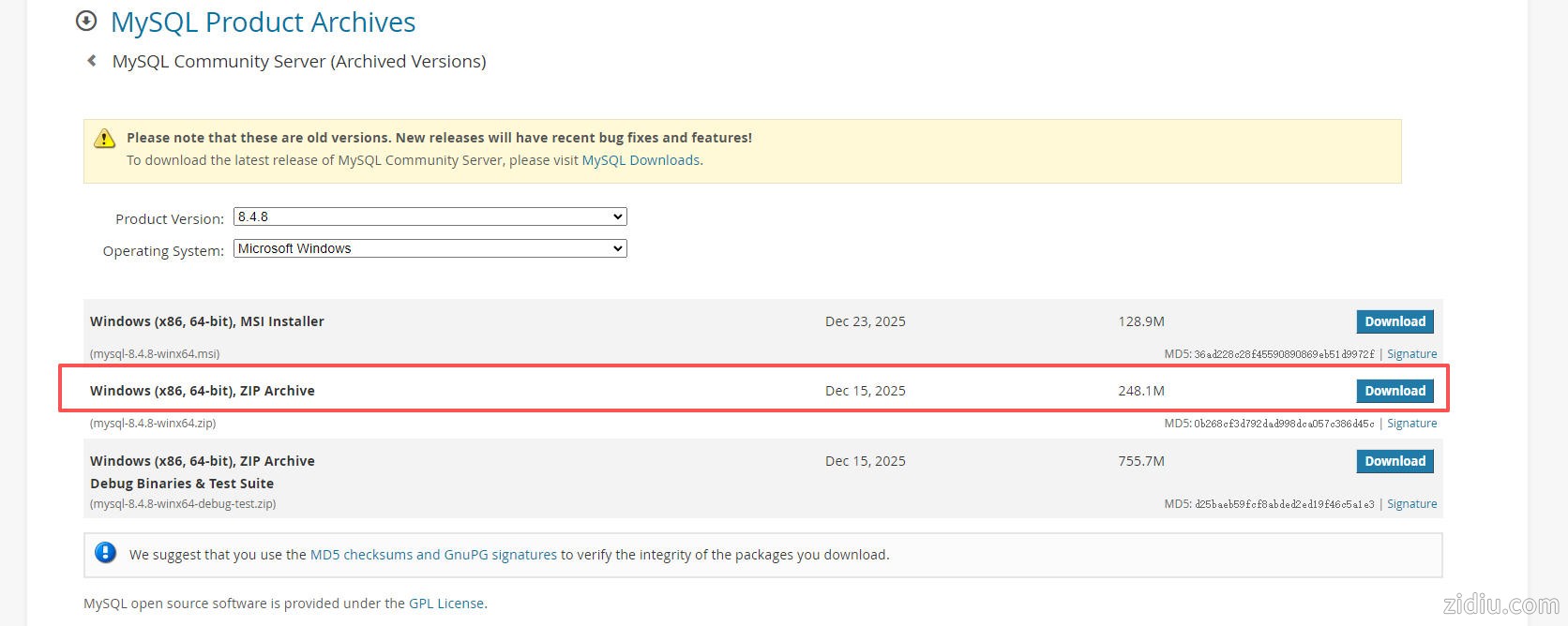Download the highlighted ZIP Archive
This screenshot has width=1568, height=626.
coord(1395,391)
